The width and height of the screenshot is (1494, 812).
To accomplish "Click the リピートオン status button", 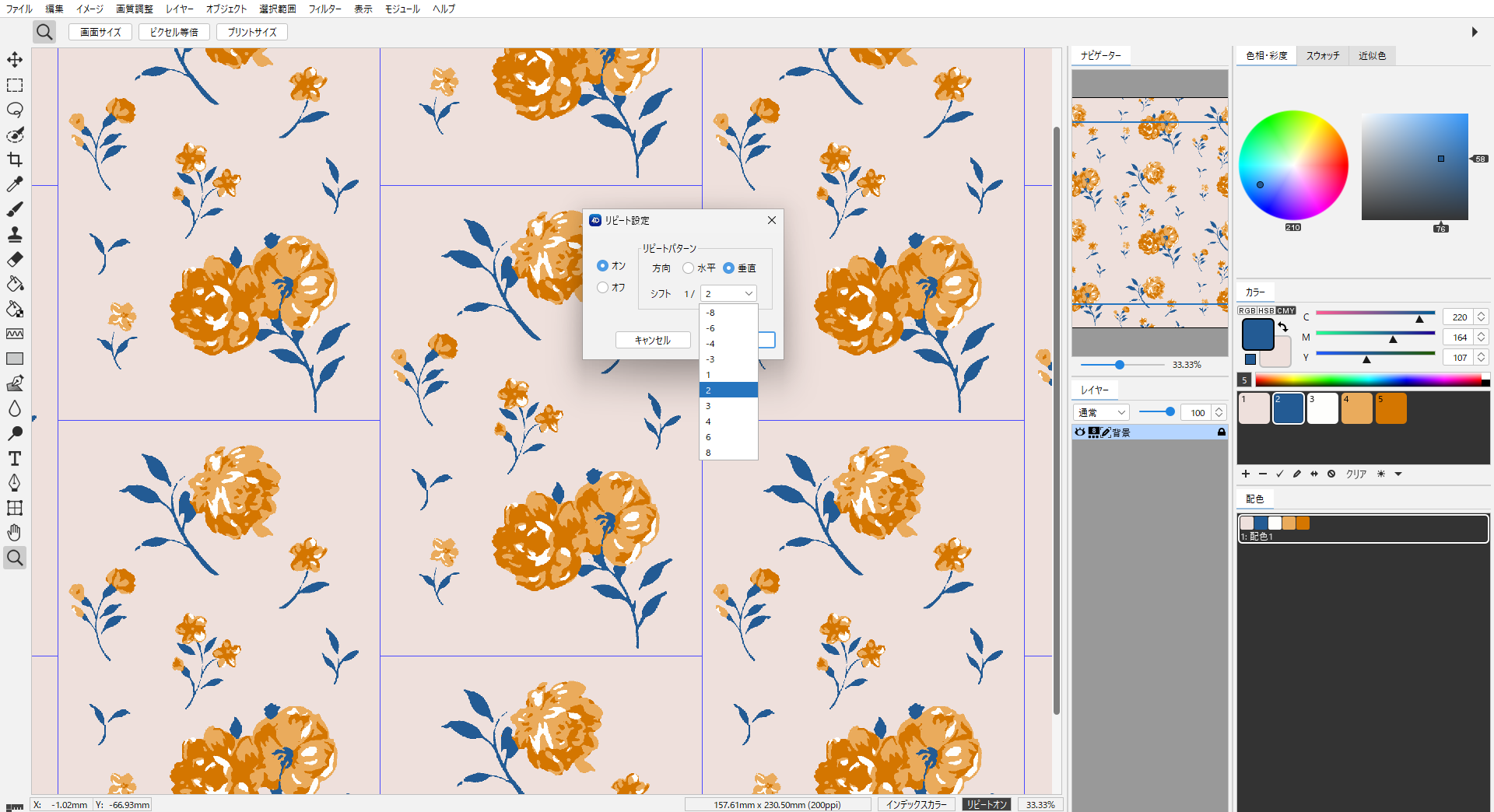I will [x=987, y=804].
